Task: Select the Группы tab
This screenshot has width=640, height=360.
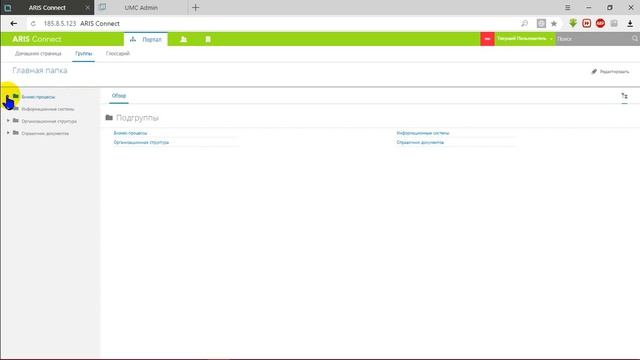Action: point(83,53)
